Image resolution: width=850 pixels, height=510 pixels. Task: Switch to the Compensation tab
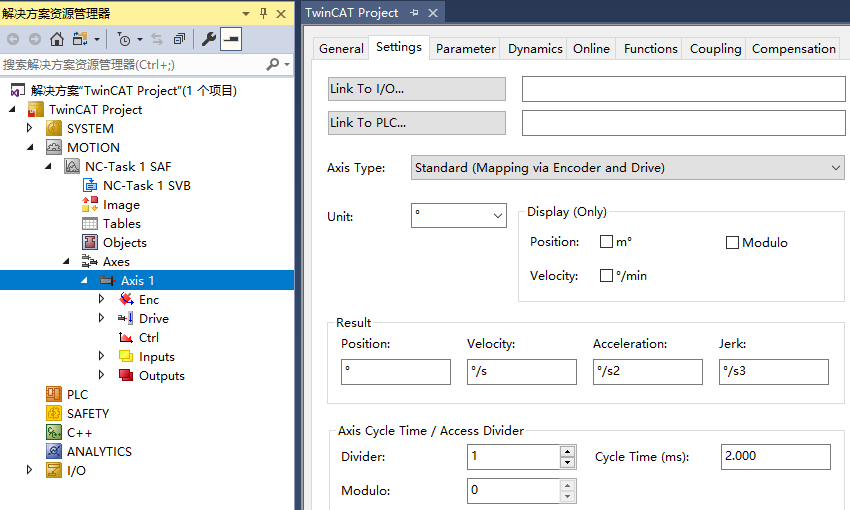tap(794, 48)
